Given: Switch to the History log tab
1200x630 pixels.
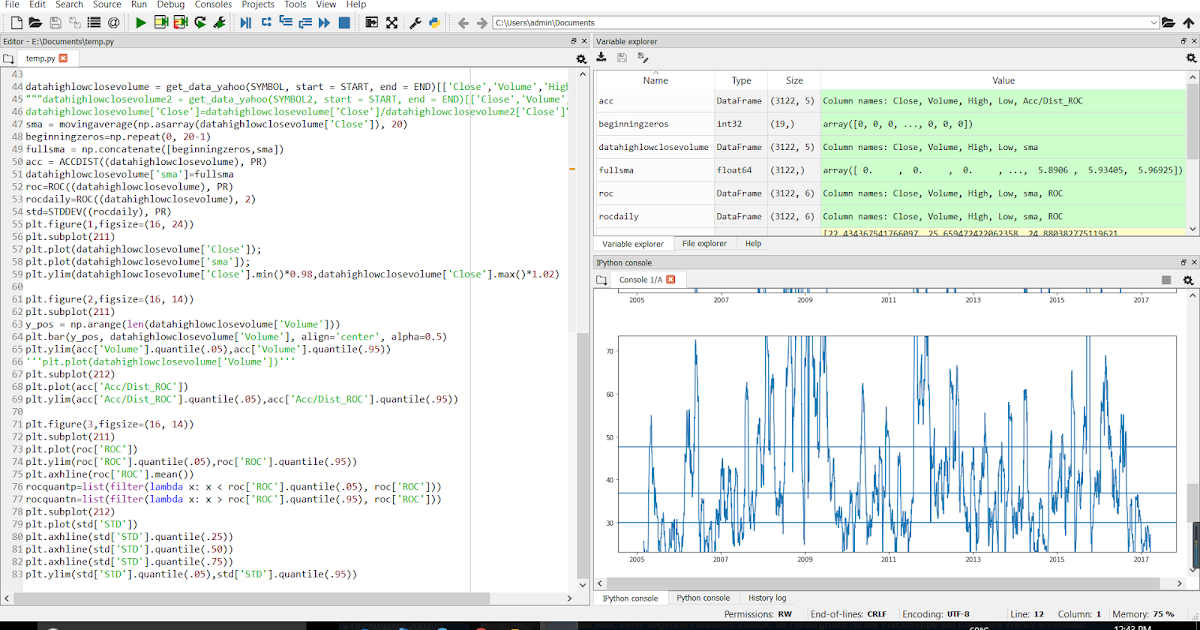Looking at the screenshot, I should (766, 598).
